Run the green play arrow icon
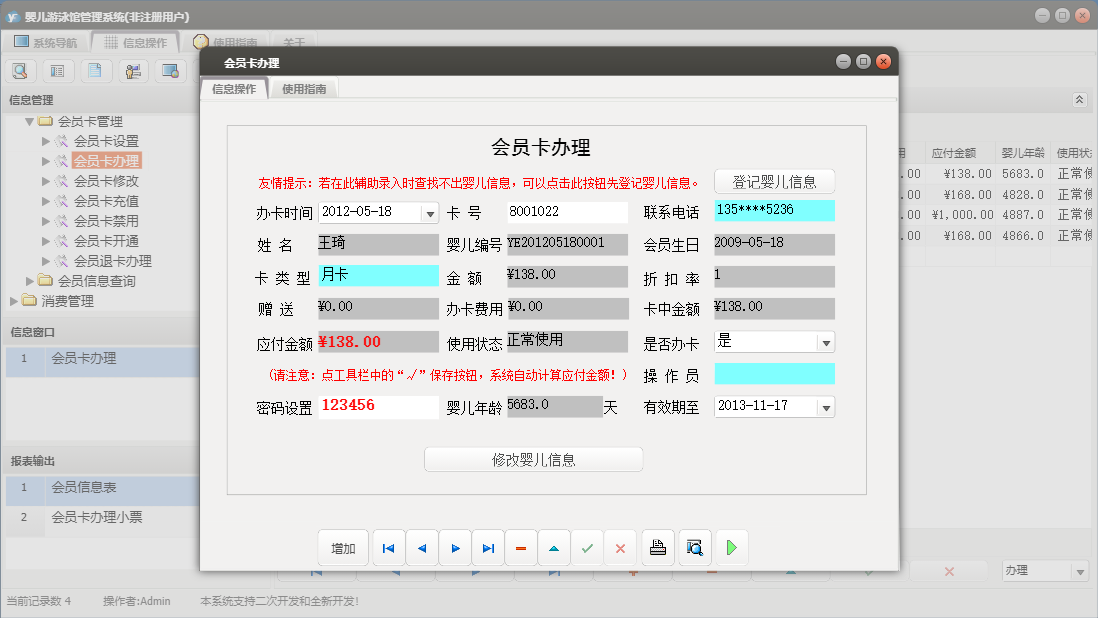Screen dimensions: 1098x618 [x=731, y=547]
